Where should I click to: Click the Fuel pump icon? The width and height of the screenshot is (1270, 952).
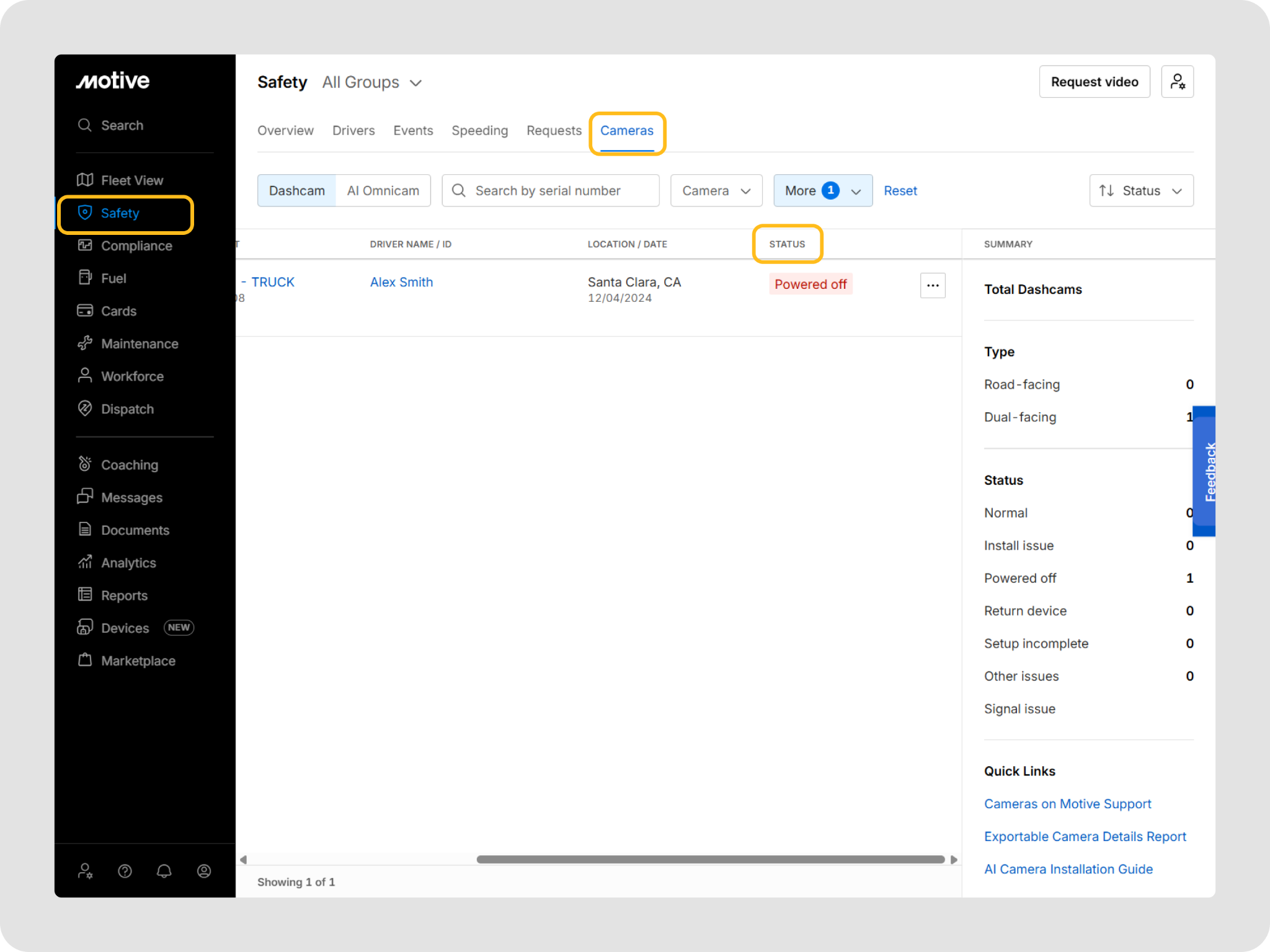pos(85,278)
